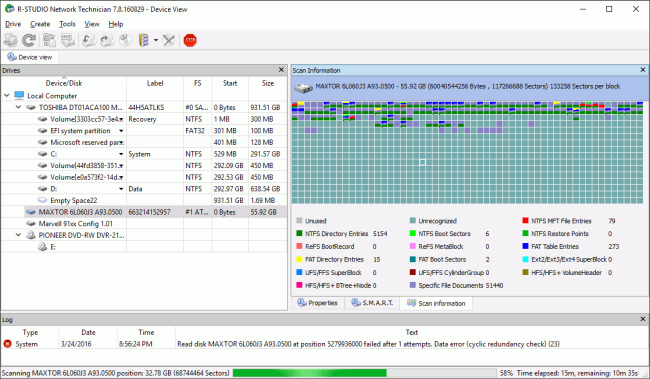The width and height of the screenshot is (650, 379).
Task: Click the Empty Space22 disk icon
Action: 42,200
